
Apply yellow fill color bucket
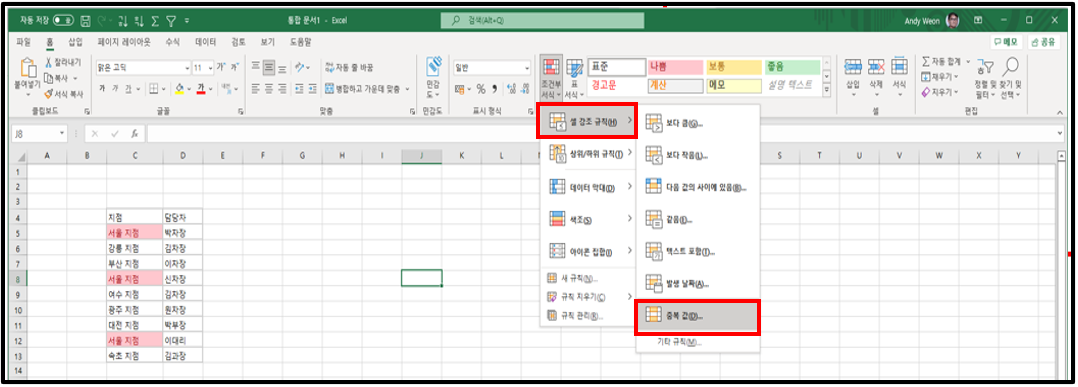tap(179, 89)
